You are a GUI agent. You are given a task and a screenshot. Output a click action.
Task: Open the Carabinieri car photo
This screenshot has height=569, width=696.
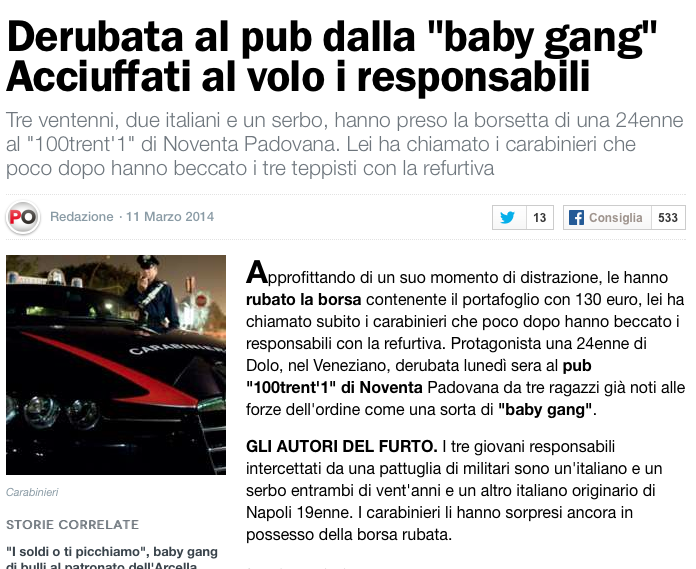(x=116, y=365)
